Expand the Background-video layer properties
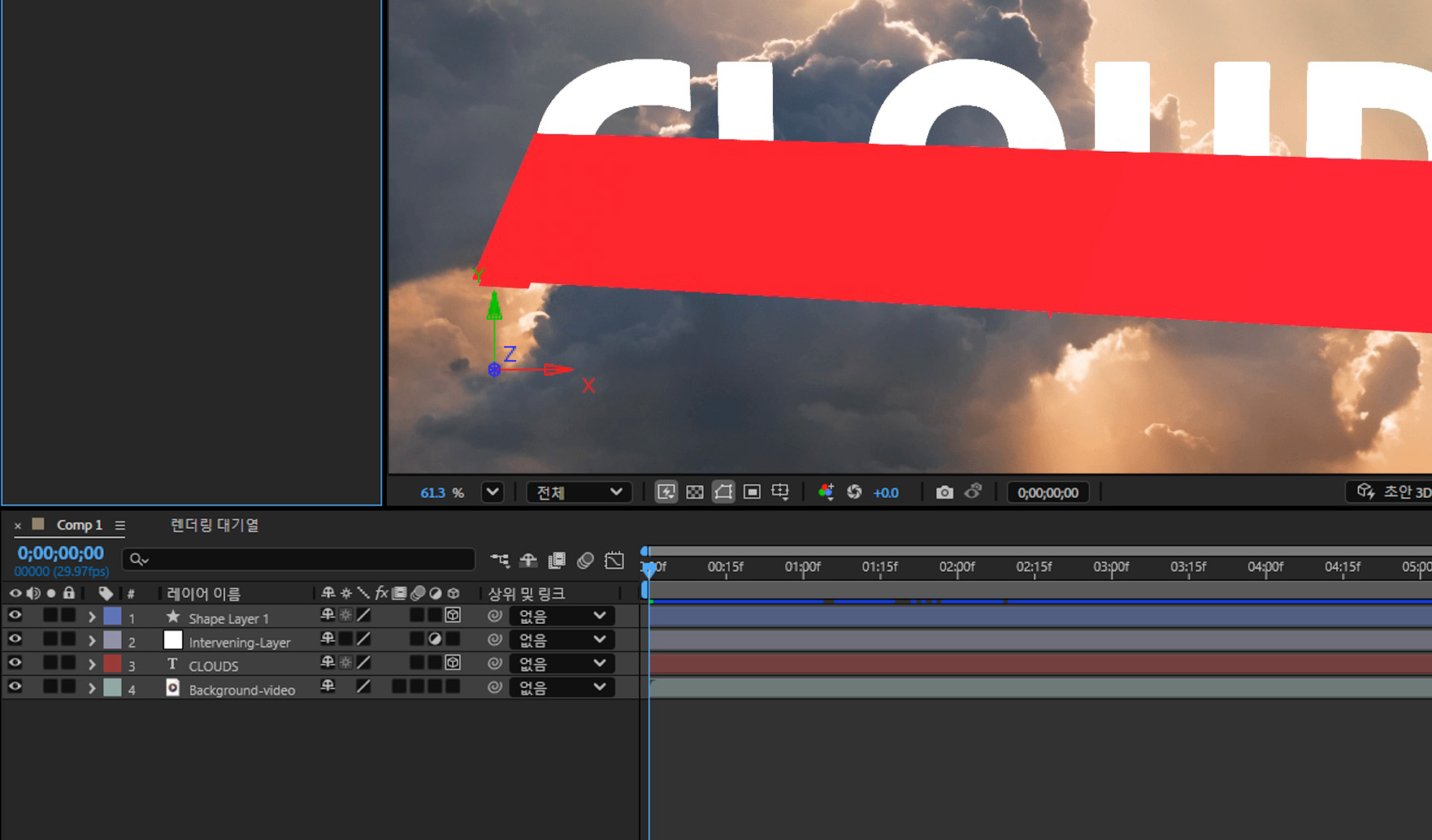The image size is (1432, 840). click(x=92, y=688)
